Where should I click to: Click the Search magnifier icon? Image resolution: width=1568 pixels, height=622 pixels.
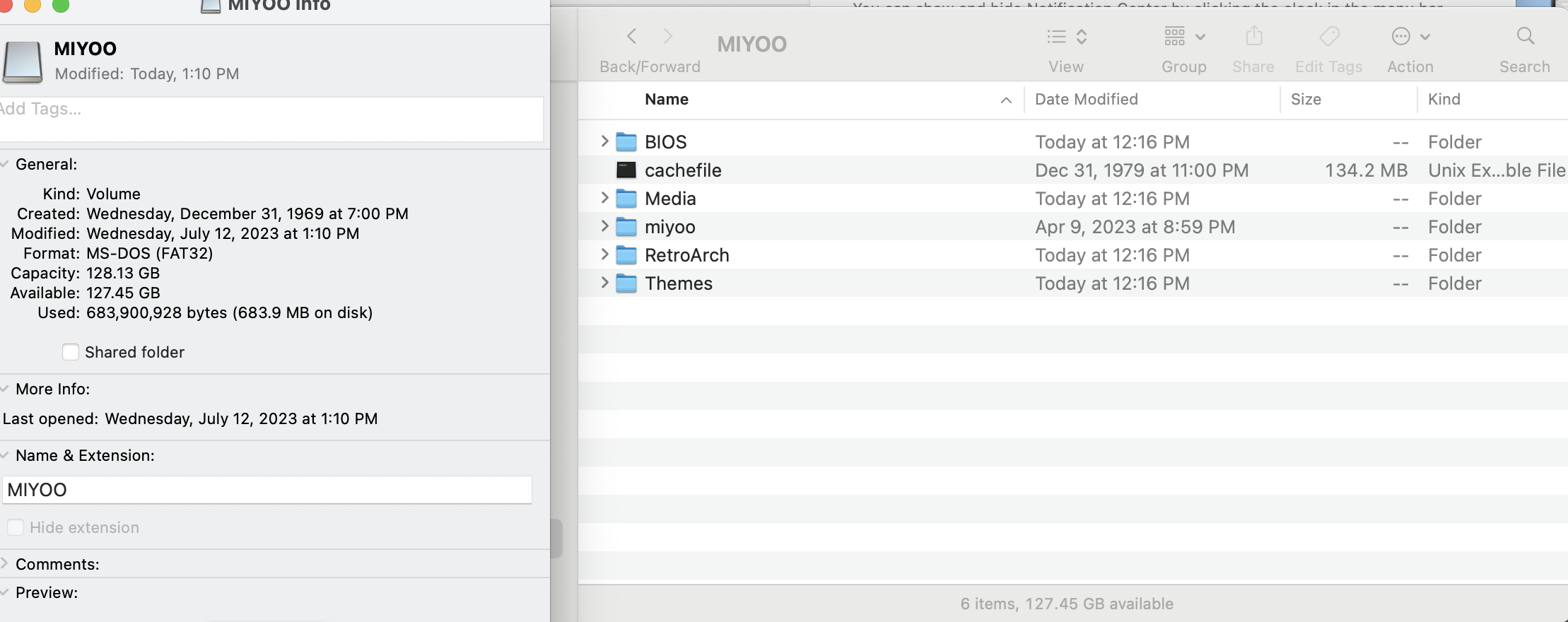point(1526,36)
